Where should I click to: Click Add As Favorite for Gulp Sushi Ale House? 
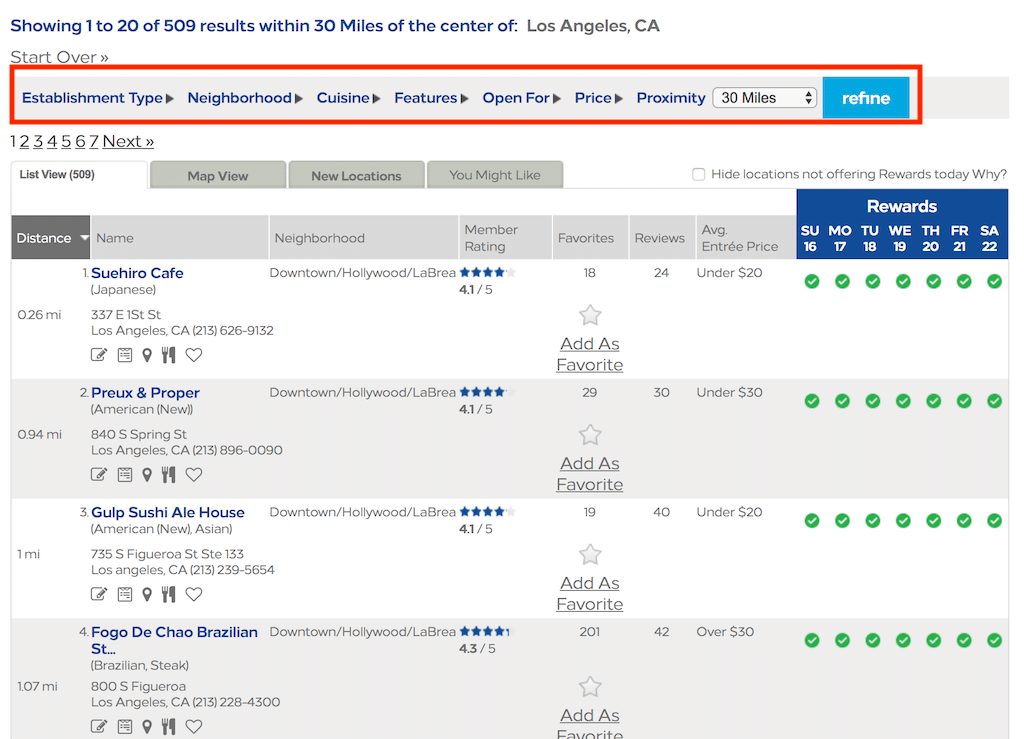coord(590,593)
